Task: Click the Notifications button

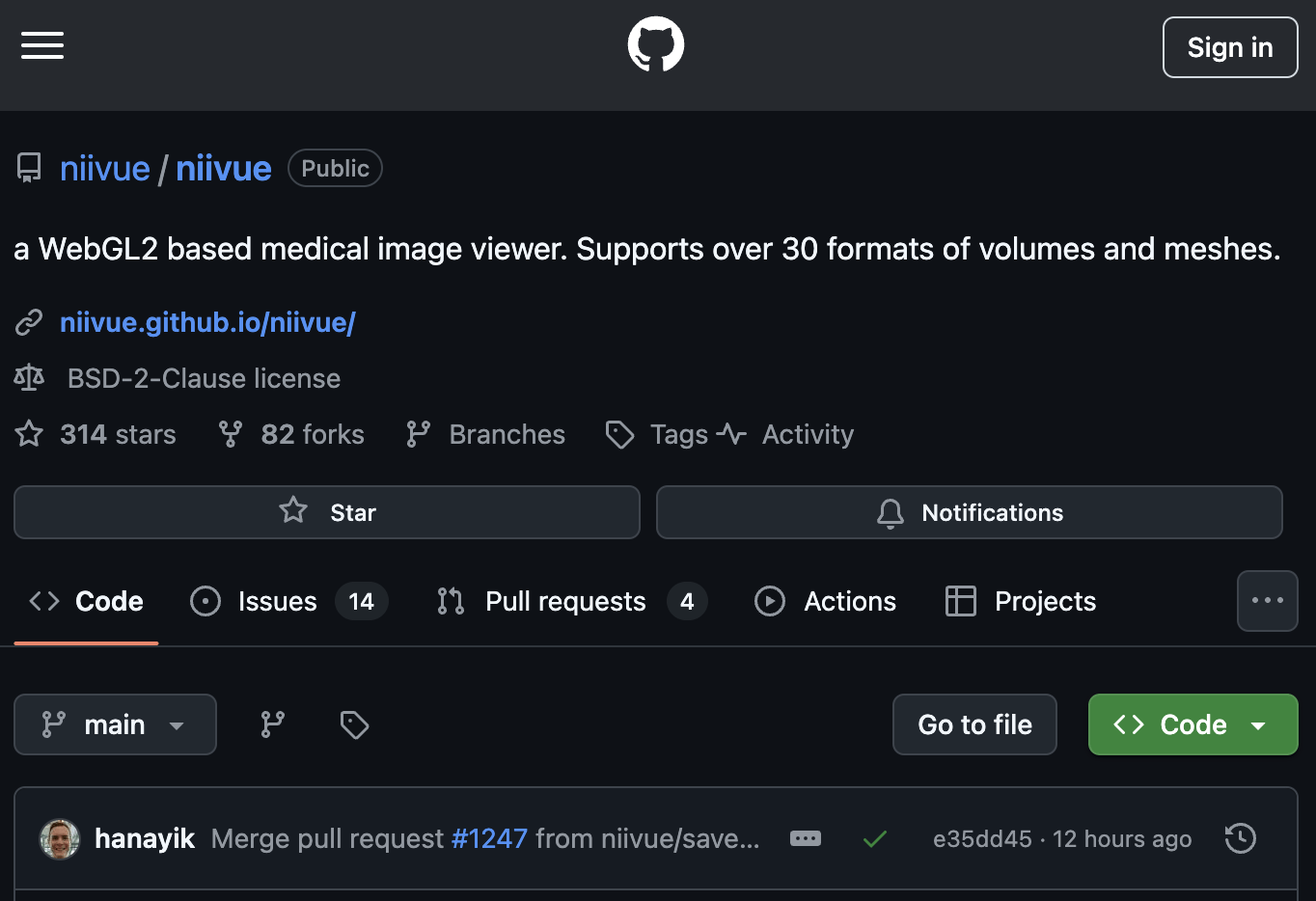Action: 970,512
